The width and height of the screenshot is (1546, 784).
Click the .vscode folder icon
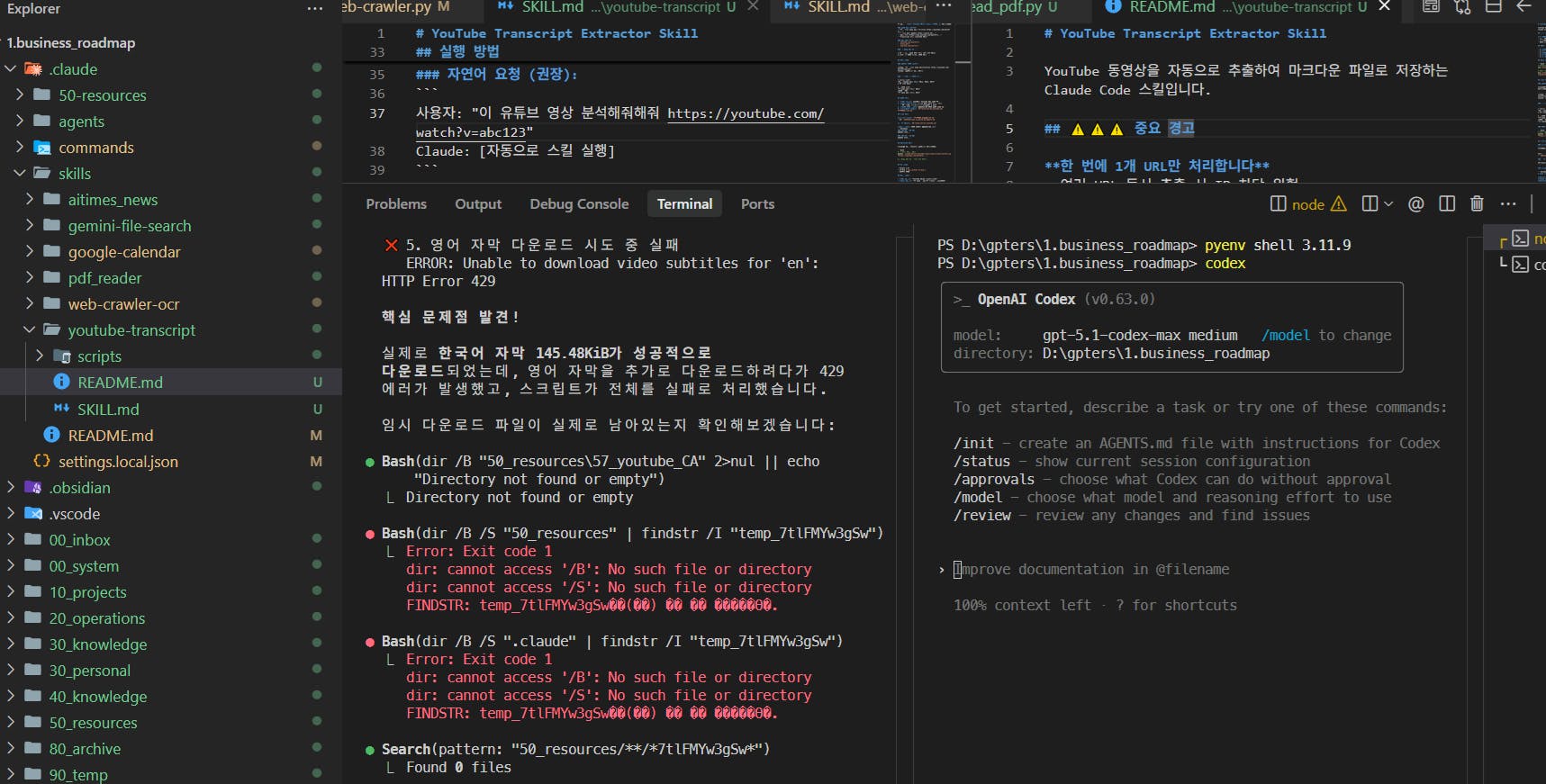pos(33,514)
